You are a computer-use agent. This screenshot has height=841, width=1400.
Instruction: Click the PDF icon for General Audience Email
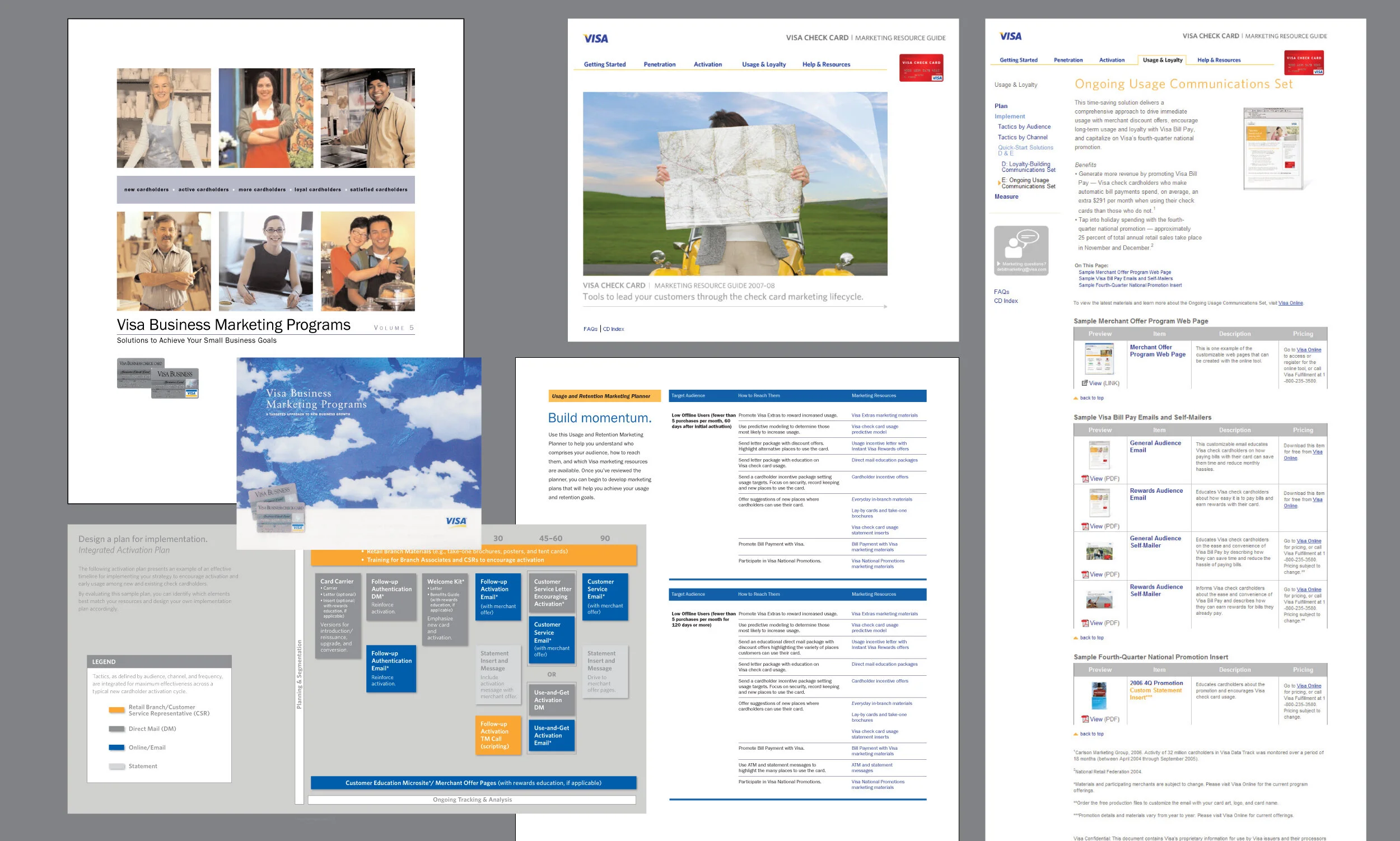point(1085,479)
